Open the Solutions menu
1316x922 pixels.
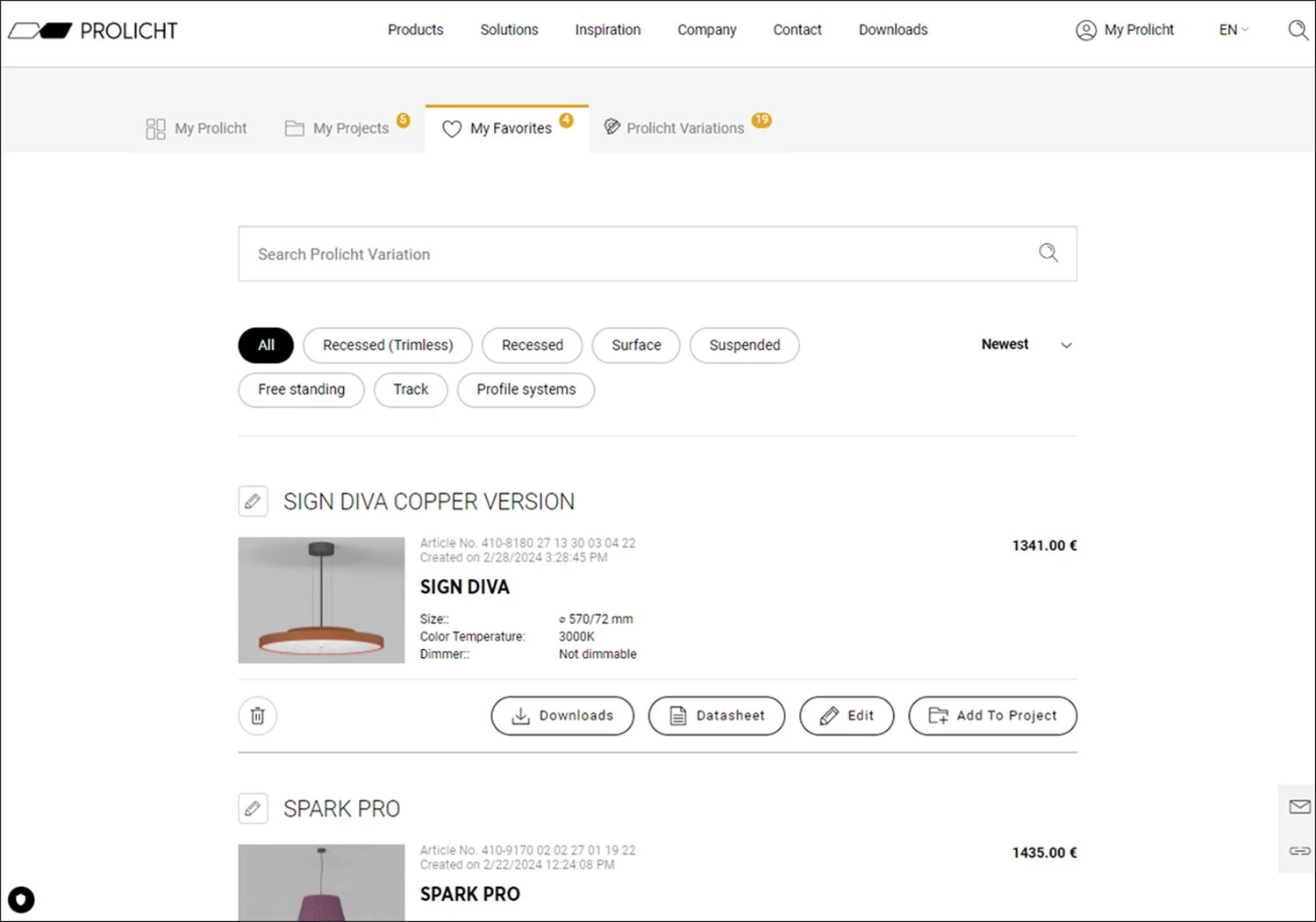pos(509,30)
